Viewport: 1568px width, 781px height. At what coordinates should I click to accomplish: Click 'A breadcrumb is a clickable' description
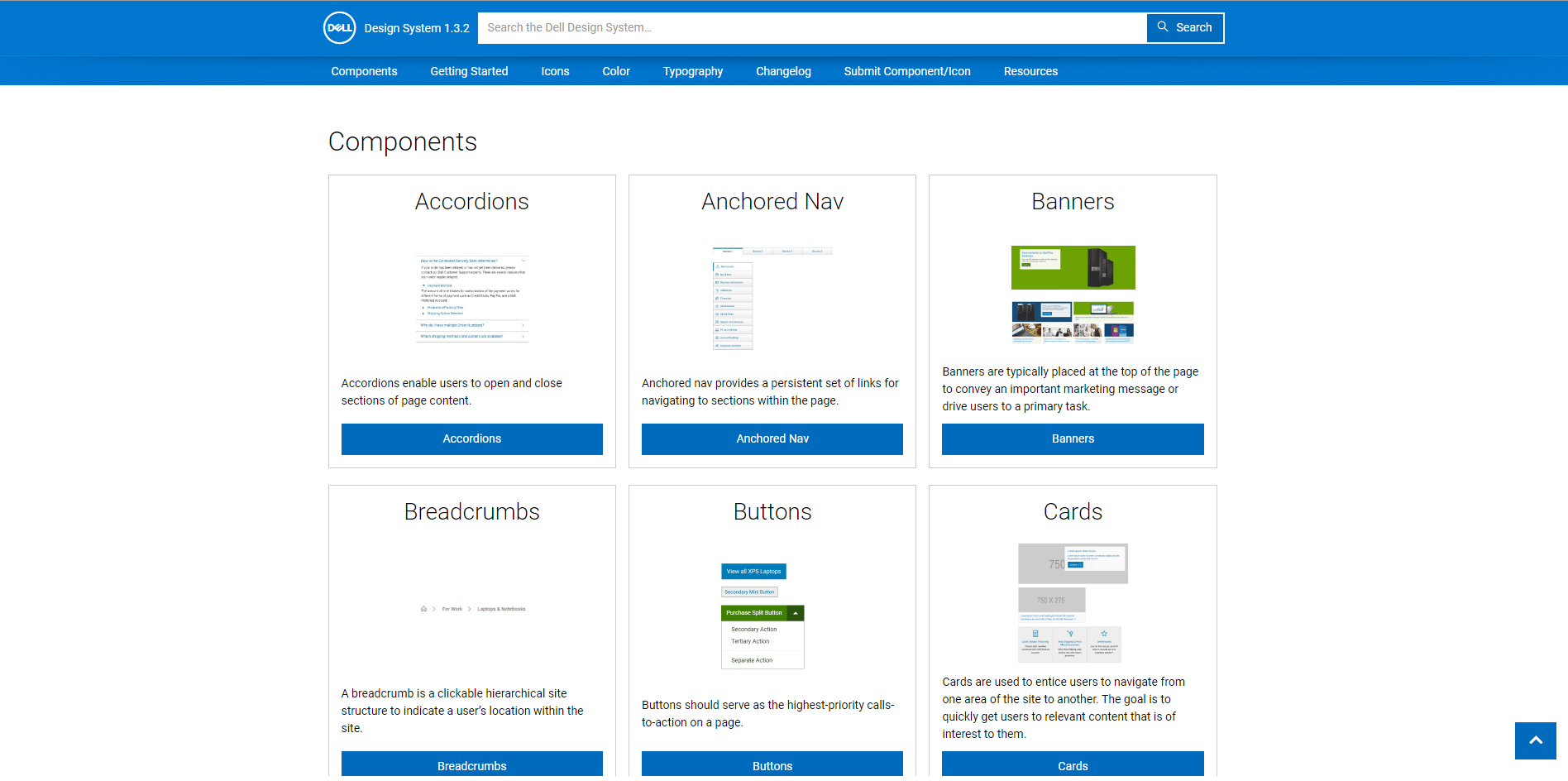point(462,711)
